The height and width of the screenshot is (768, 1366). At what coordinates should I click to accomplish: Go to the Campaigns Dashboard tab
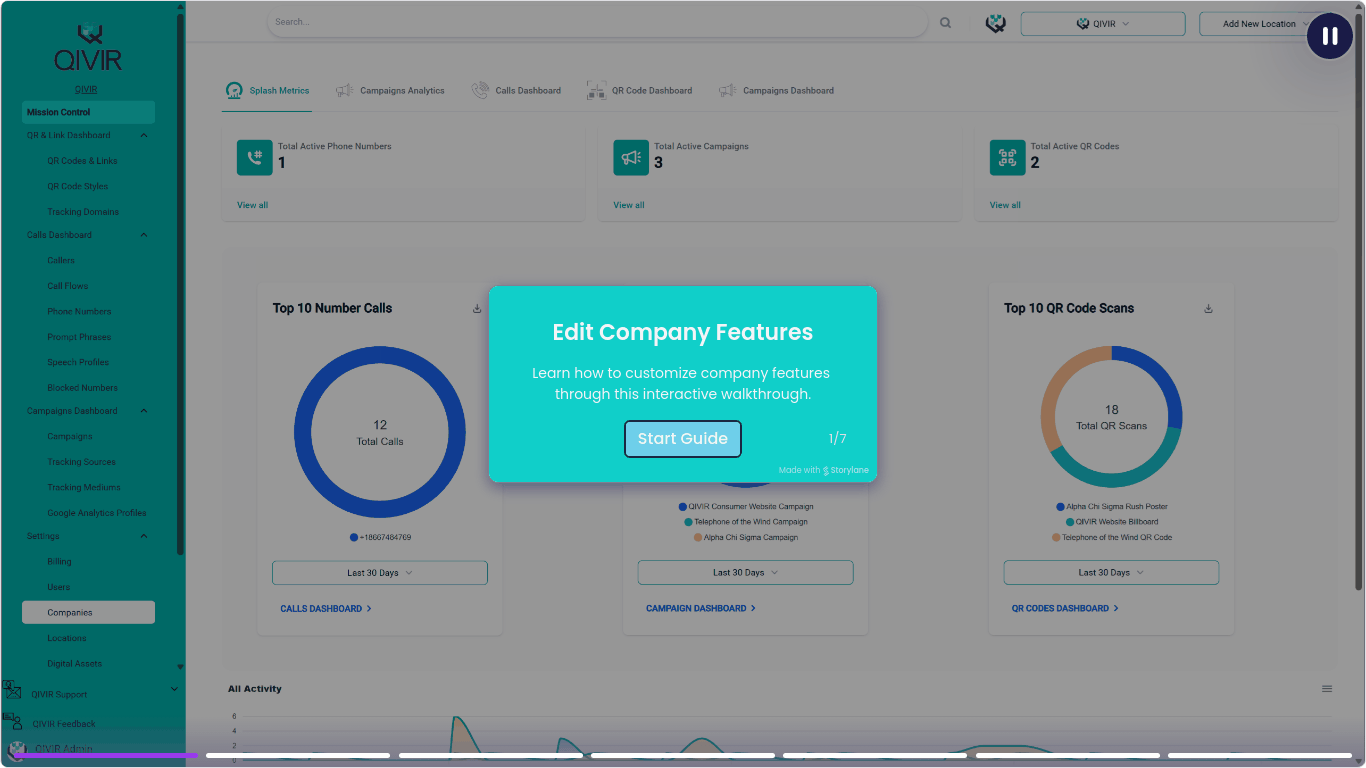click(x=776, y=91)
